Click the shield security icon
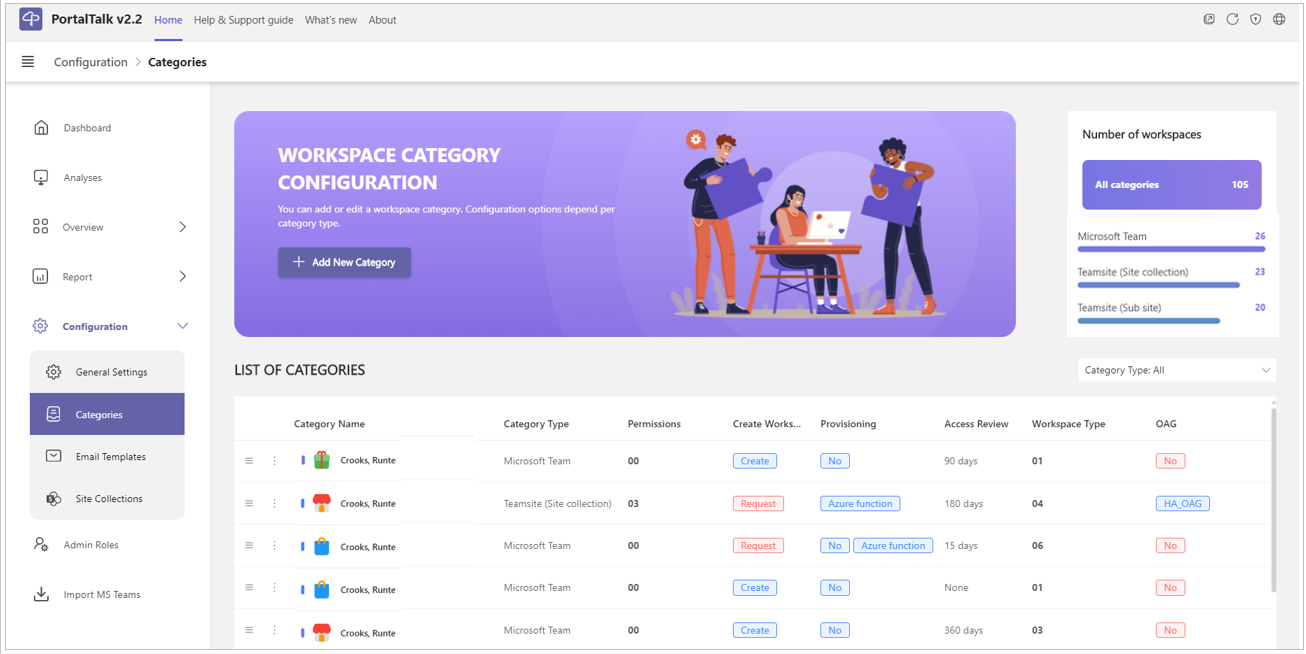Screen dimensions: 1306x654 1256,19
